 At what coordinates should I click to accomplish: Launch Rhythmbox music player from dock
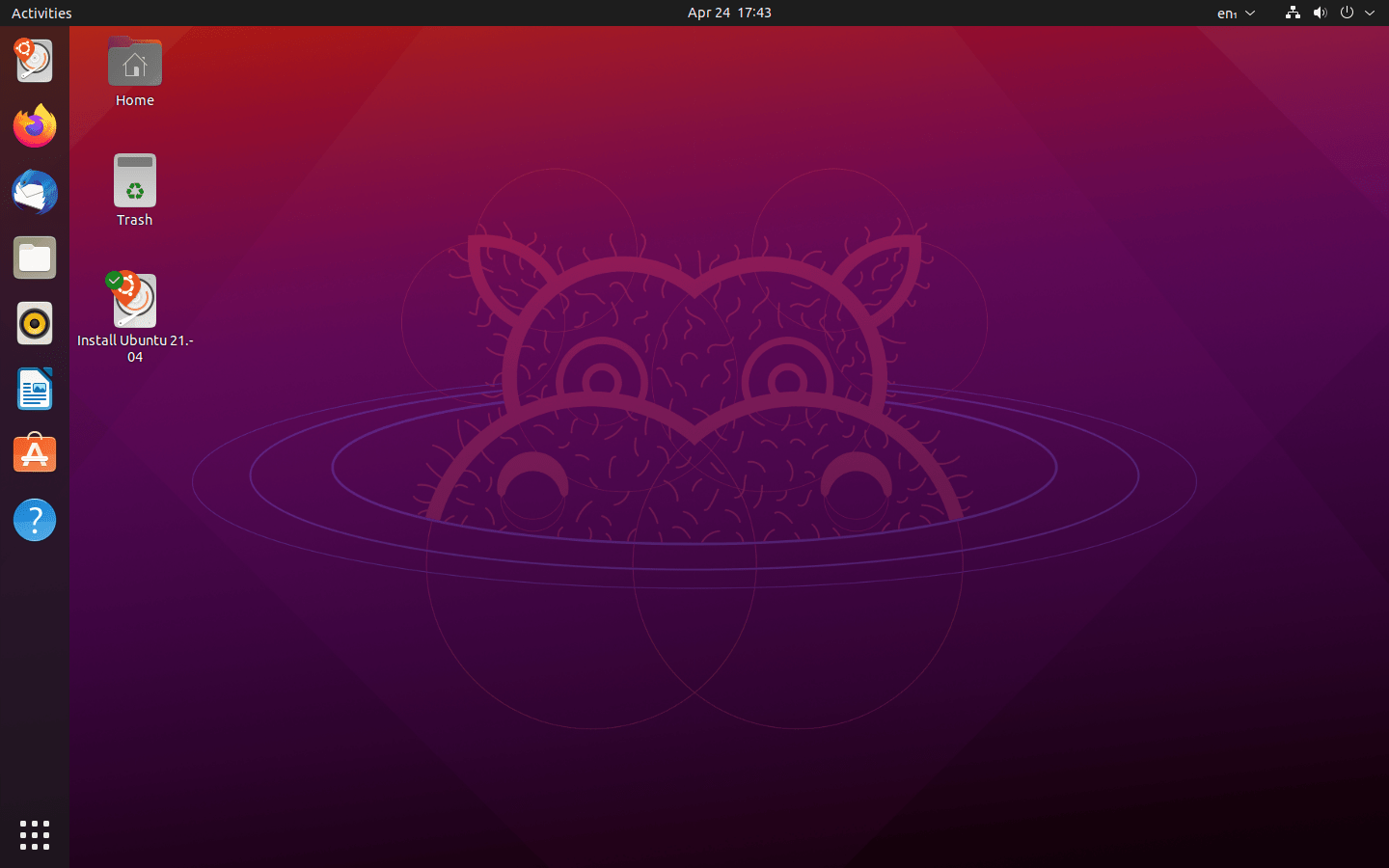(34, 323)
